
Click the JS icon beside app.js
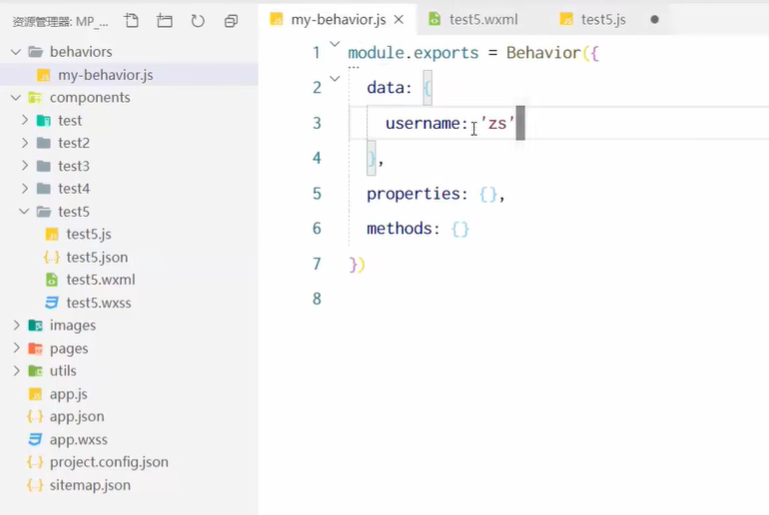point(35,394)
